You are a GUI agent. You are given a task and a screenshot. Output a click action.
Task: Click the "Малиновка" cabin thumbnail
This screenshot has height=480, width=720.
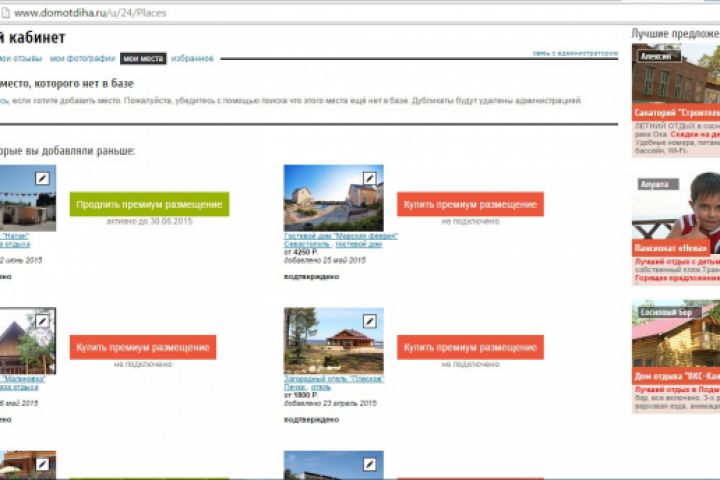click(x=28, y=341)
